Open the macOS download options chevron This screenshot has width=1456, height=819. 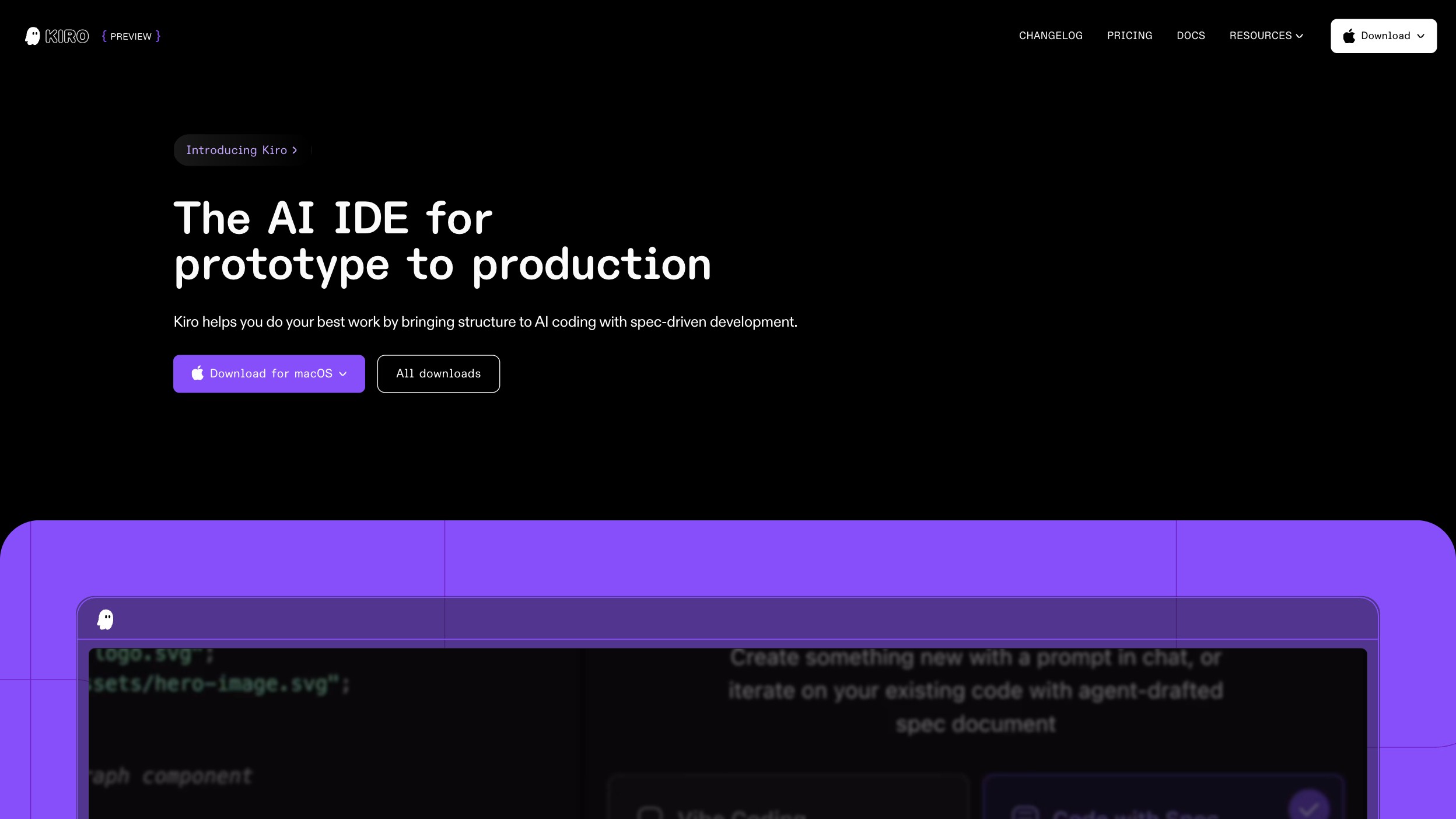point(343,374)
